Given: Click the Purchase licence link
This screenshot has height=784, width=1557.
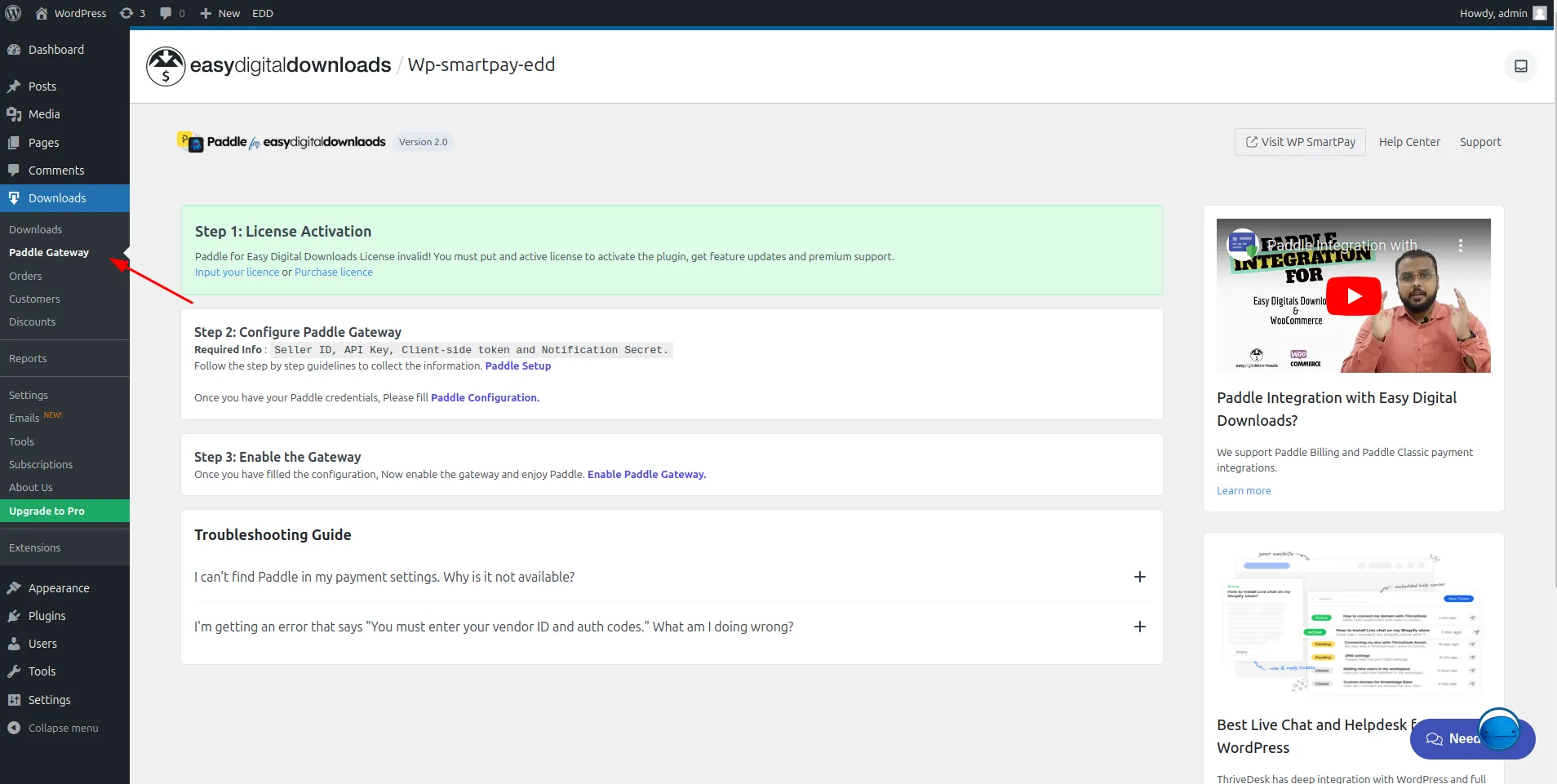Looking at the screenshot, I should pos(334,272).
